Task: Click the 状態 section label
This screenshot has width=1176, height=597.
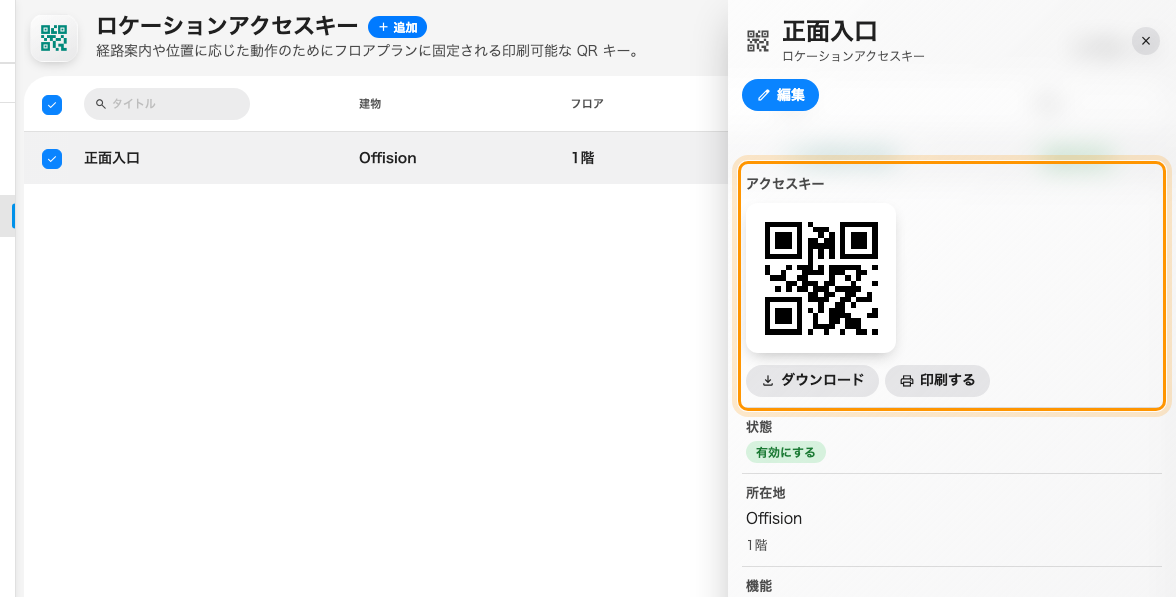Action: point(759,427)
